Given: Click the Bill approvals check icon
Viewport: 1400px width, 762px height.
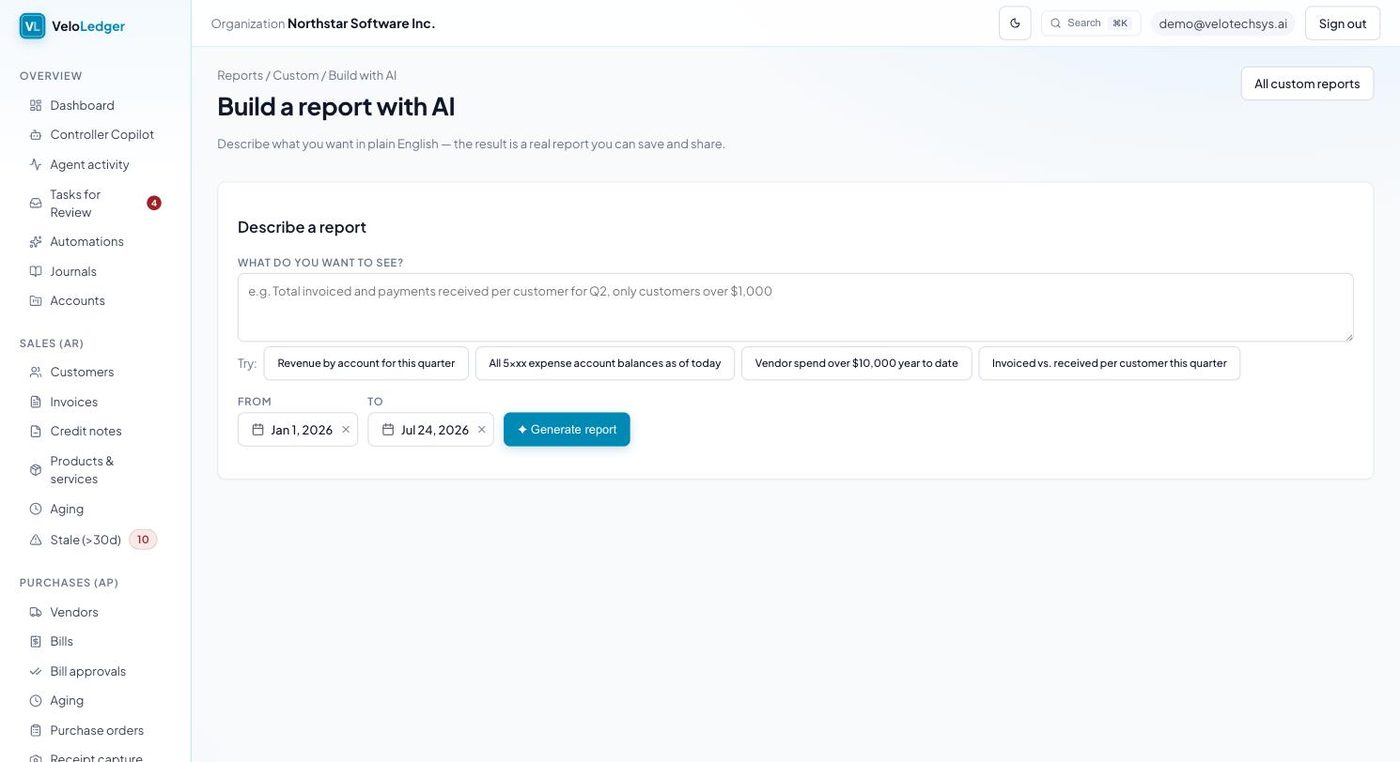Looking at the screenshot, I should pyautogui.click(x=36, y=671).
